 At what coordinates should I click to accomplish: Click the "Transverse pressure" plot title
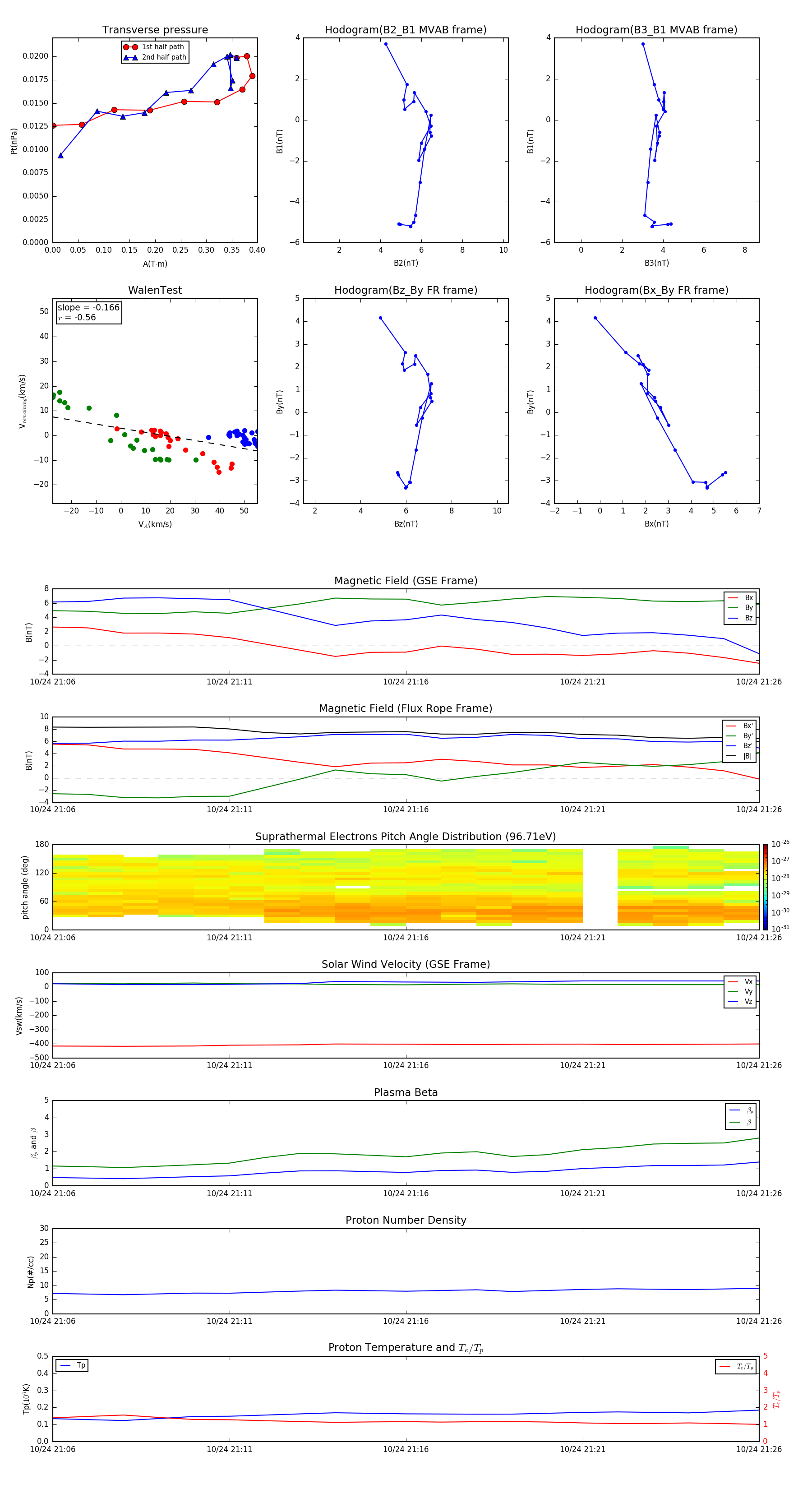(x=155, y=30)
